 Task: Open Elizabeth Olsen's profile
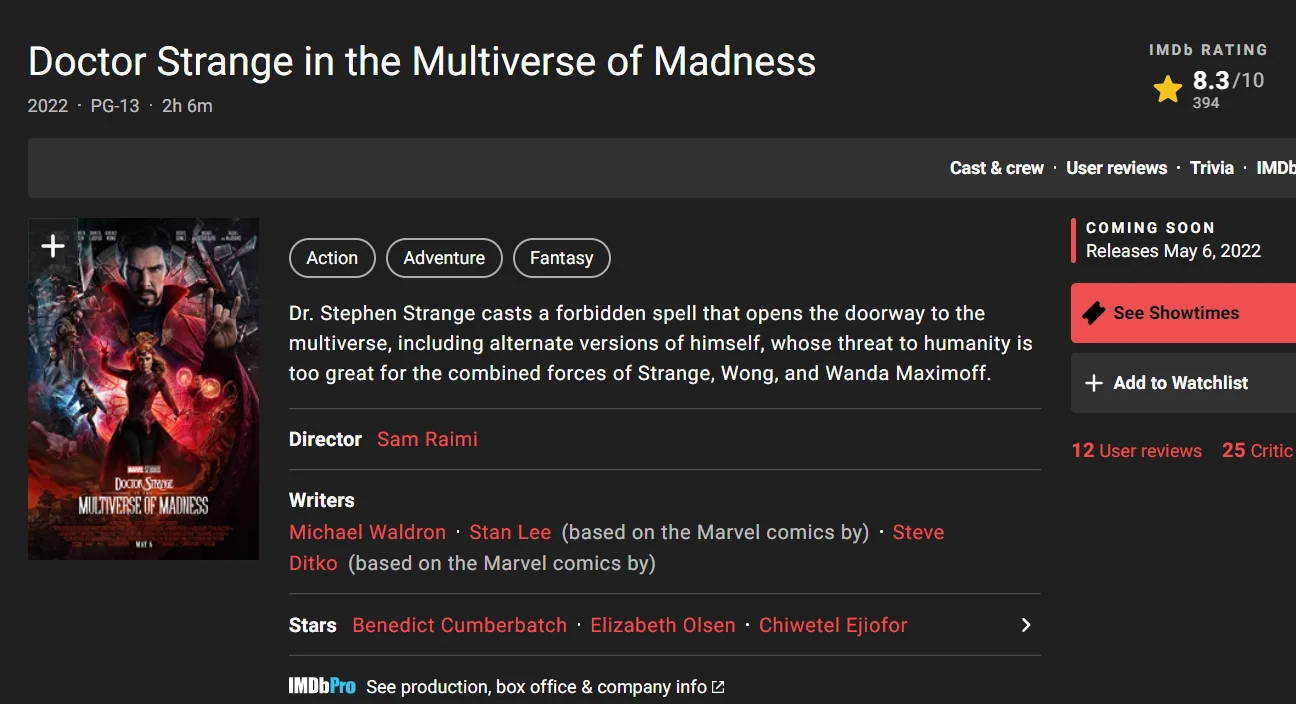pyautogui.click(x=662, y=625)
